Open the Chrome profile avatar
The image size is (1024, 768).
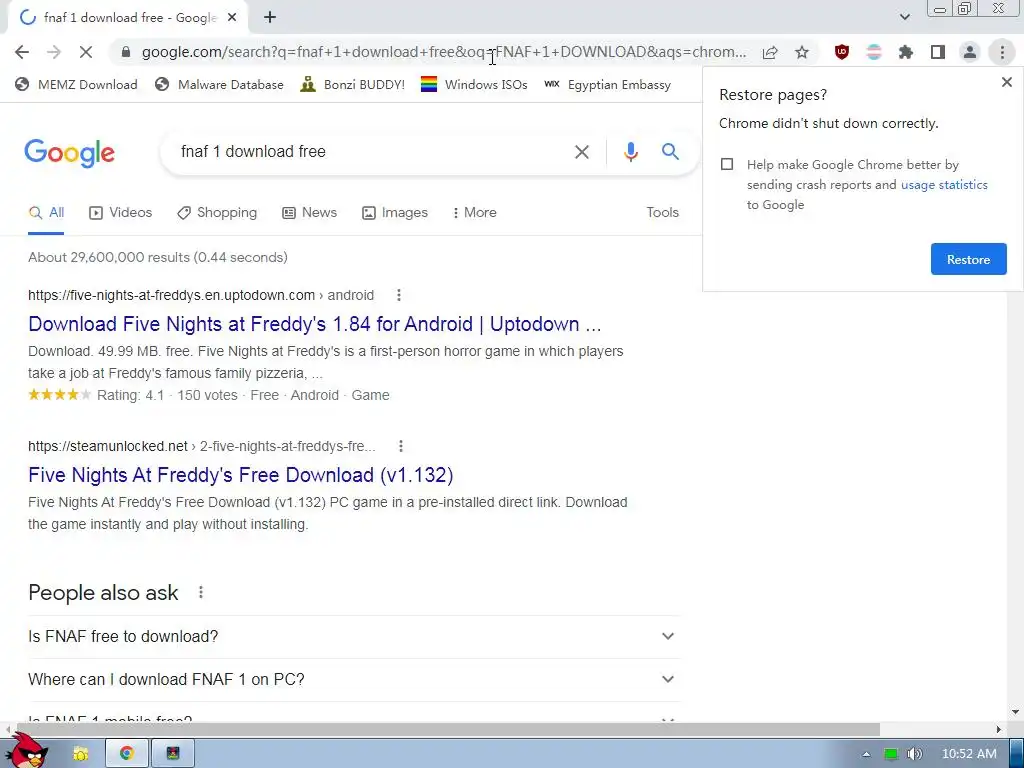tap(970, 52)
